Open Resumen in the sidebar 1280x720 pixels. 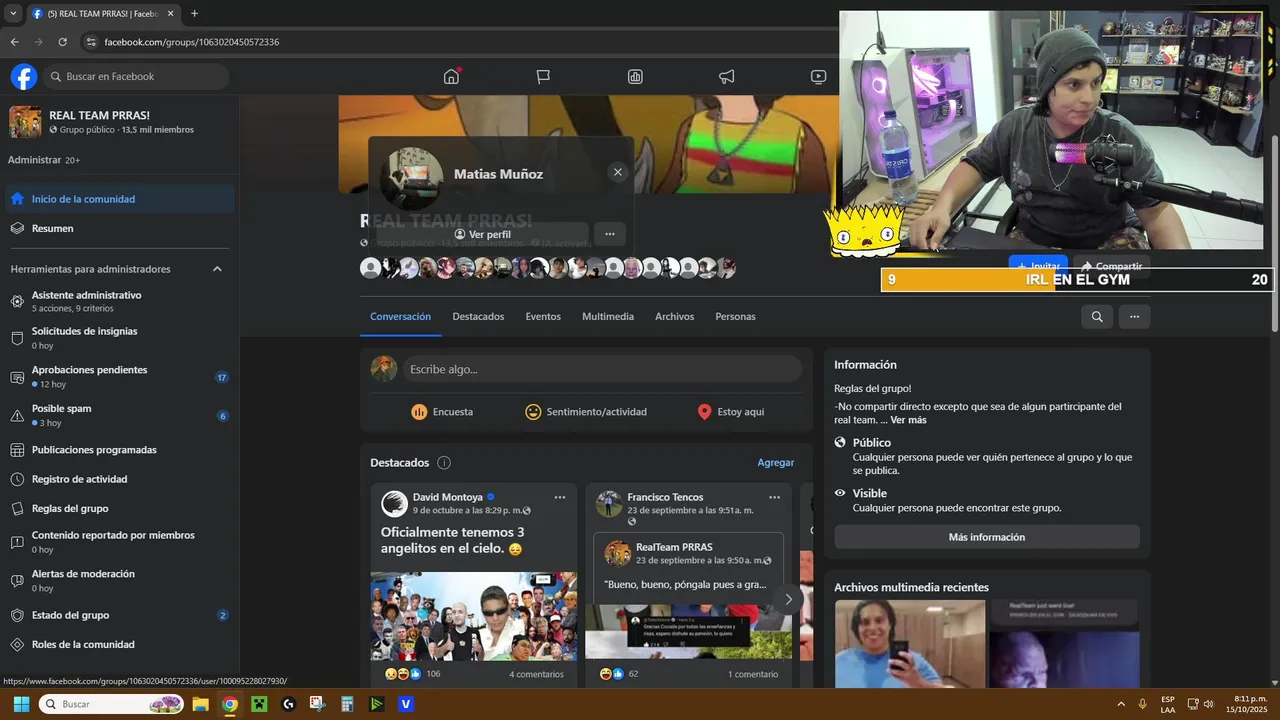coord(120,228)
